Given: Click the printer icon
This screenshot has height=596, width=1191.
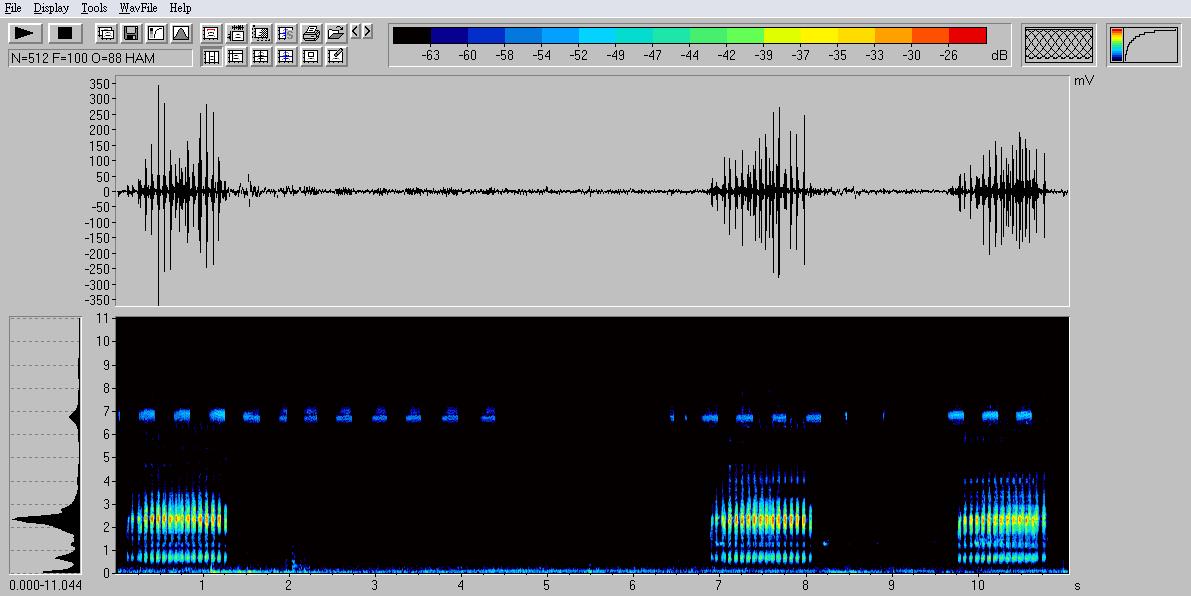Looking at the screenshot, I should 311,33.
